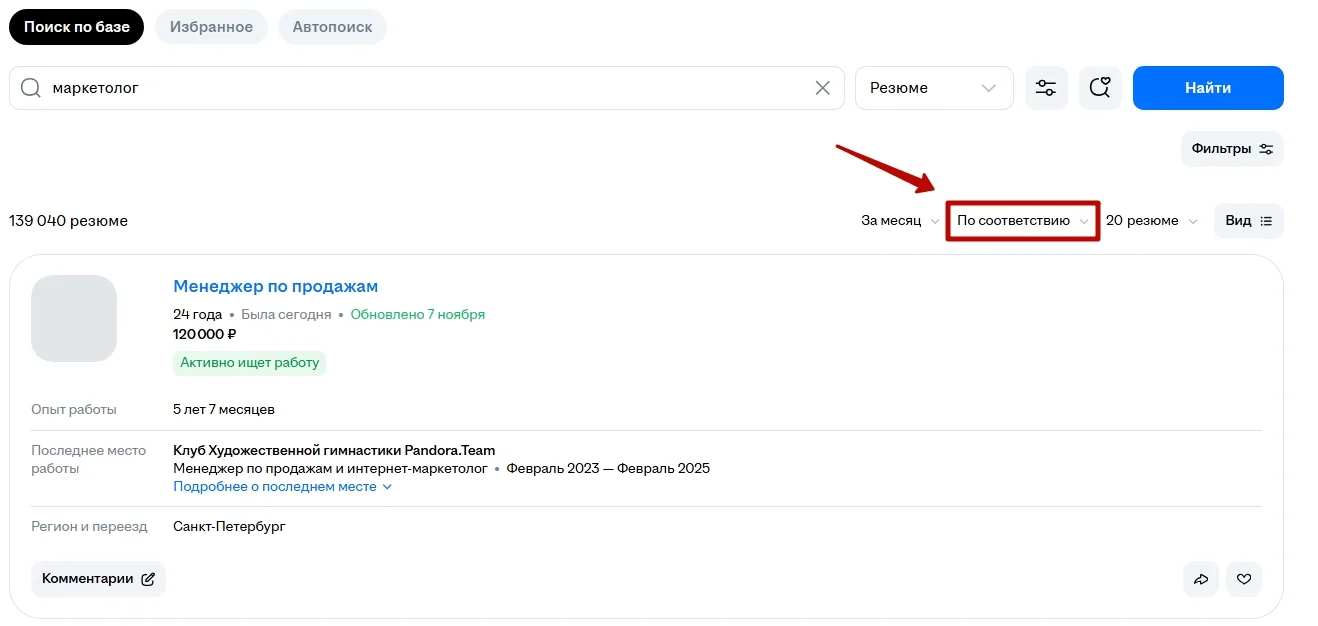Viewport: 1318px width, 626px height.
Task: Open Менеджер по продажам resume link
Action: (x=276, y=287)
